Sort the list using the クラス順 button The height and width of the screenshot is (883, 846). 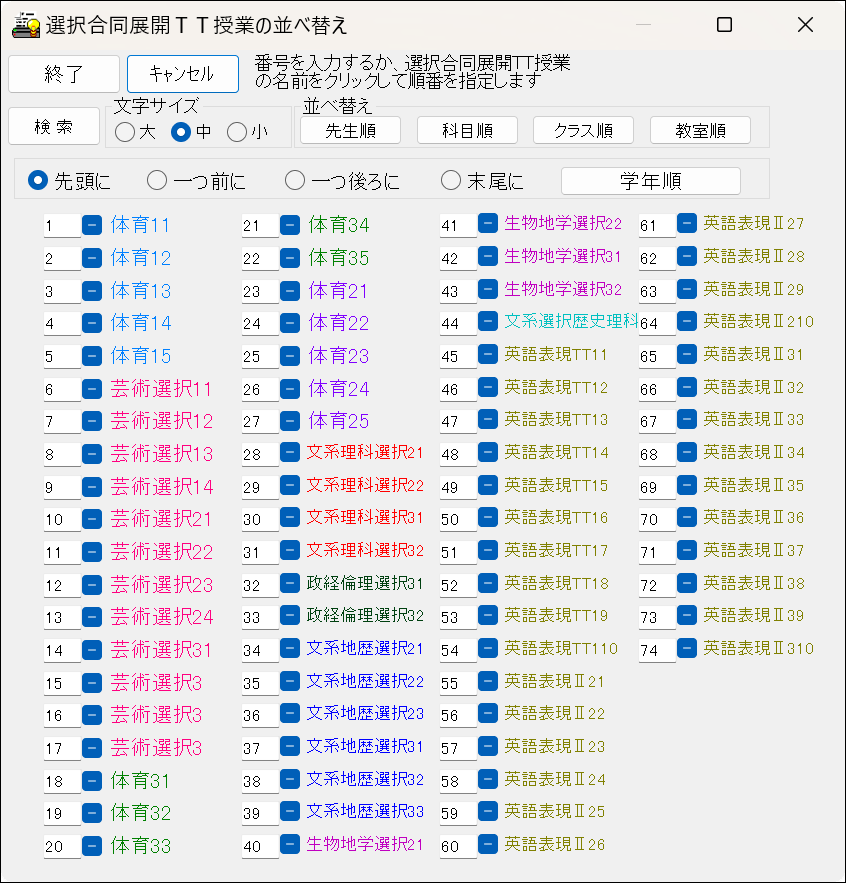pos(583,130)
